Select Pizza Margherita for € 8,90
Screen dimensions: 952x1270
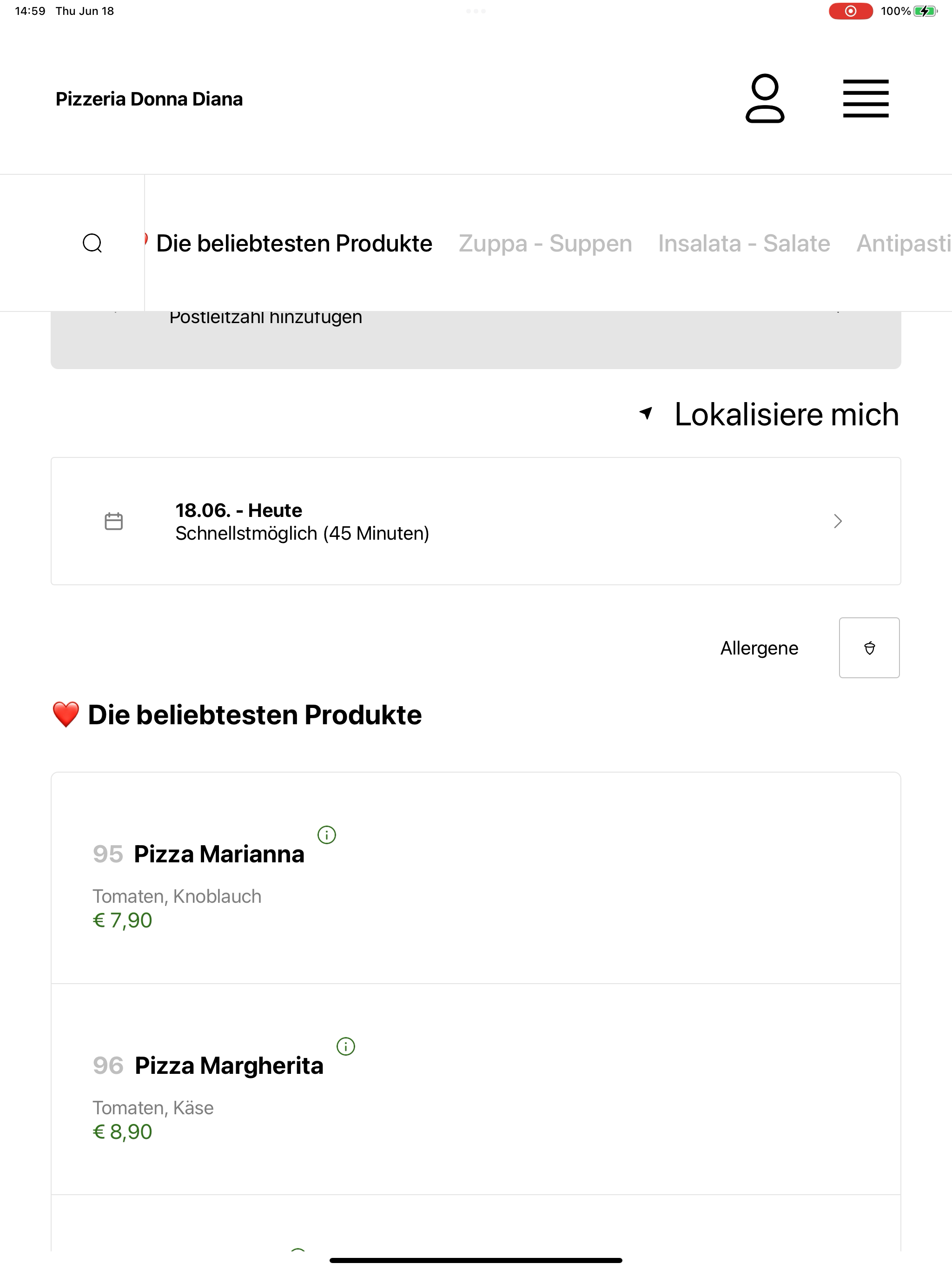476,1089
